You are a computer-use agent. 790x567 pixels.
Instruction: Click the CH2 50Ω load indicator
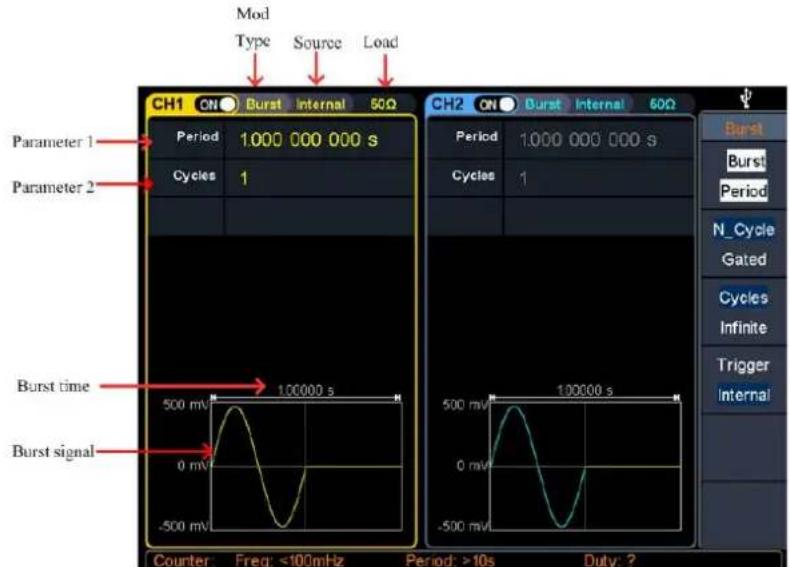point(663,104)
